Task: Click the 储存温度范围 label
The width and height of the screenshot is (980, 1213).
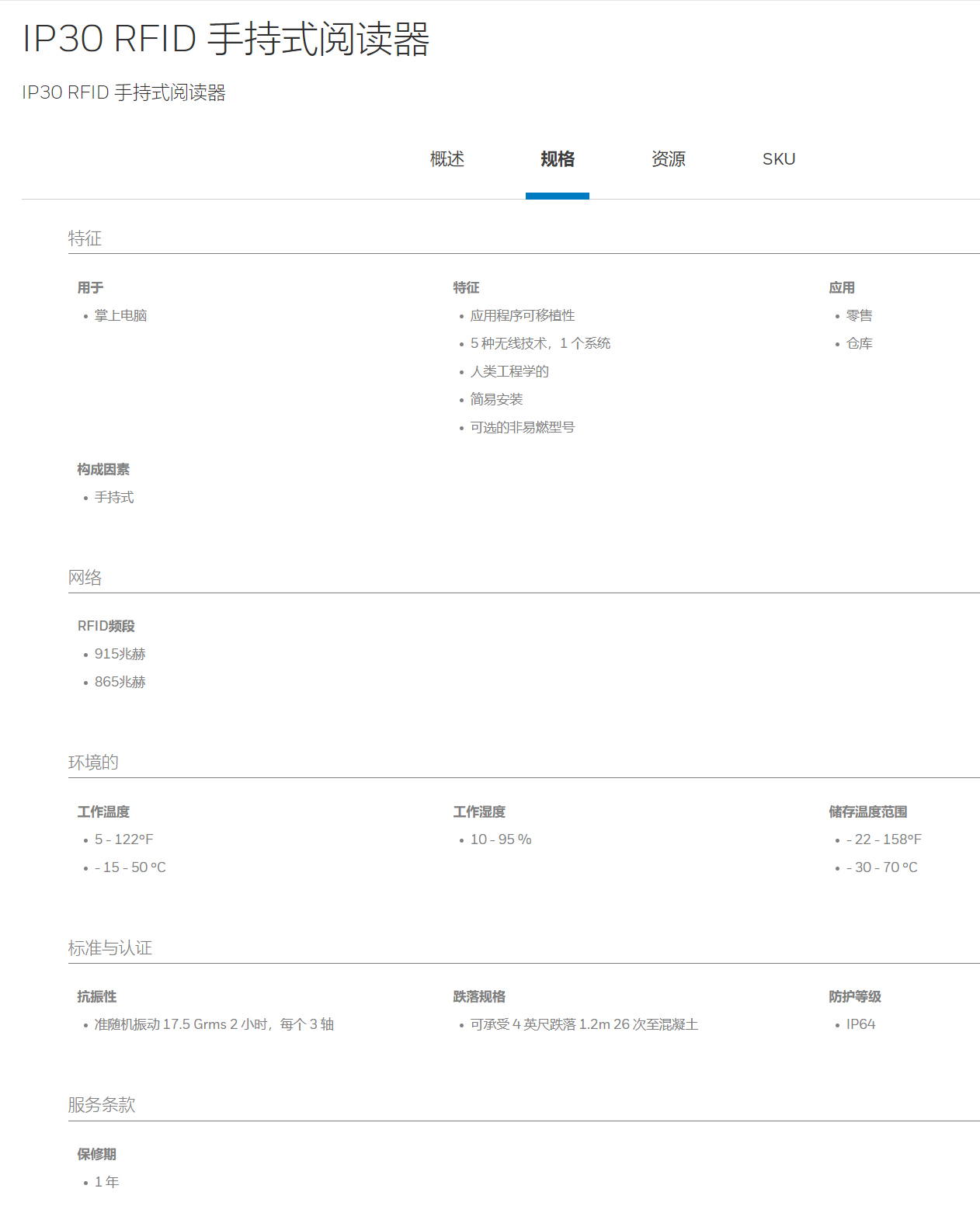Action: point(867,812)
